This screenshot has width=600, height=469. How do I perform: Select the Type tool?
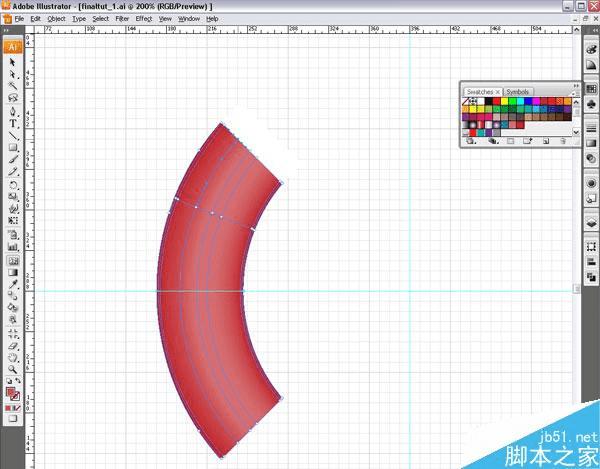pyautogui.click(x=13, y=124)
